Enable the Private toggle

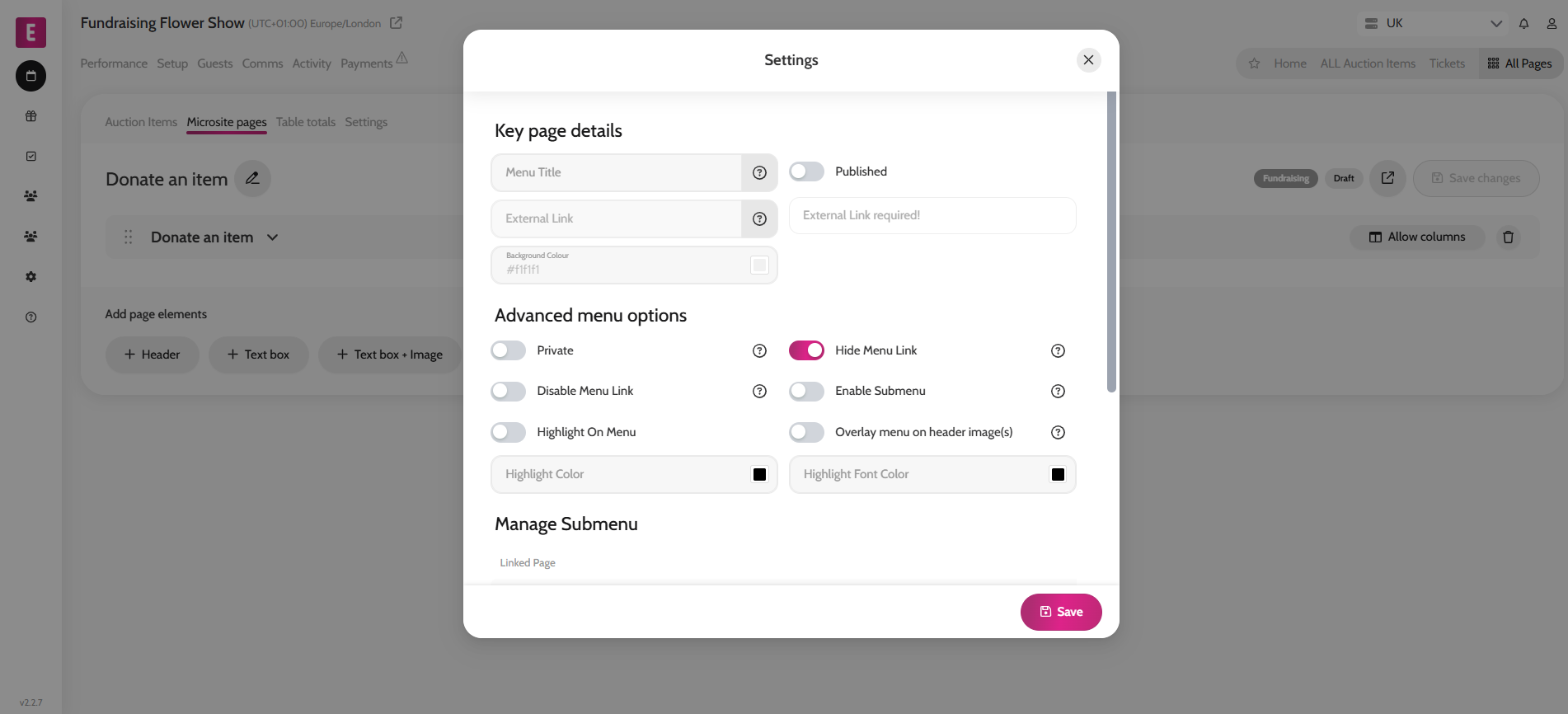pos(508,350)
